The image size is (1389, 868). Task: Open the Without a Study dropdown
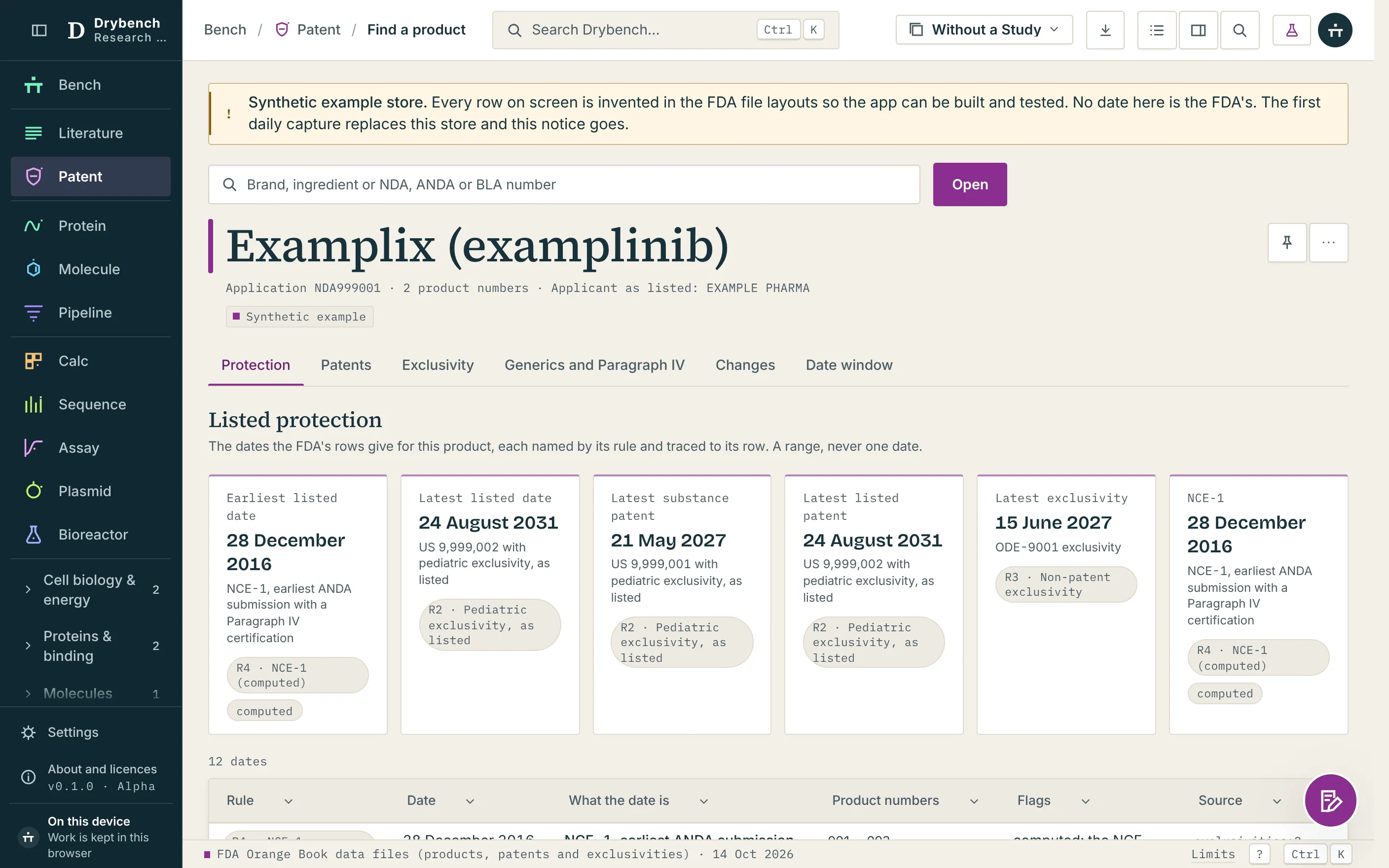point(984,30)
